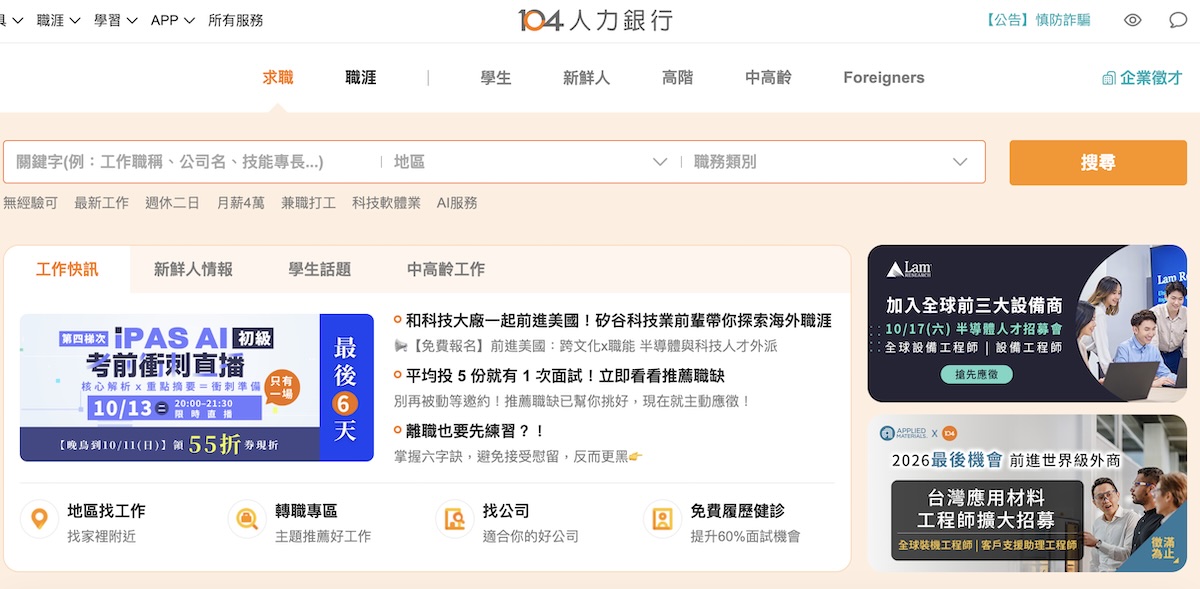
Task: Focus the keyword search input field
Action: [192, 161]
